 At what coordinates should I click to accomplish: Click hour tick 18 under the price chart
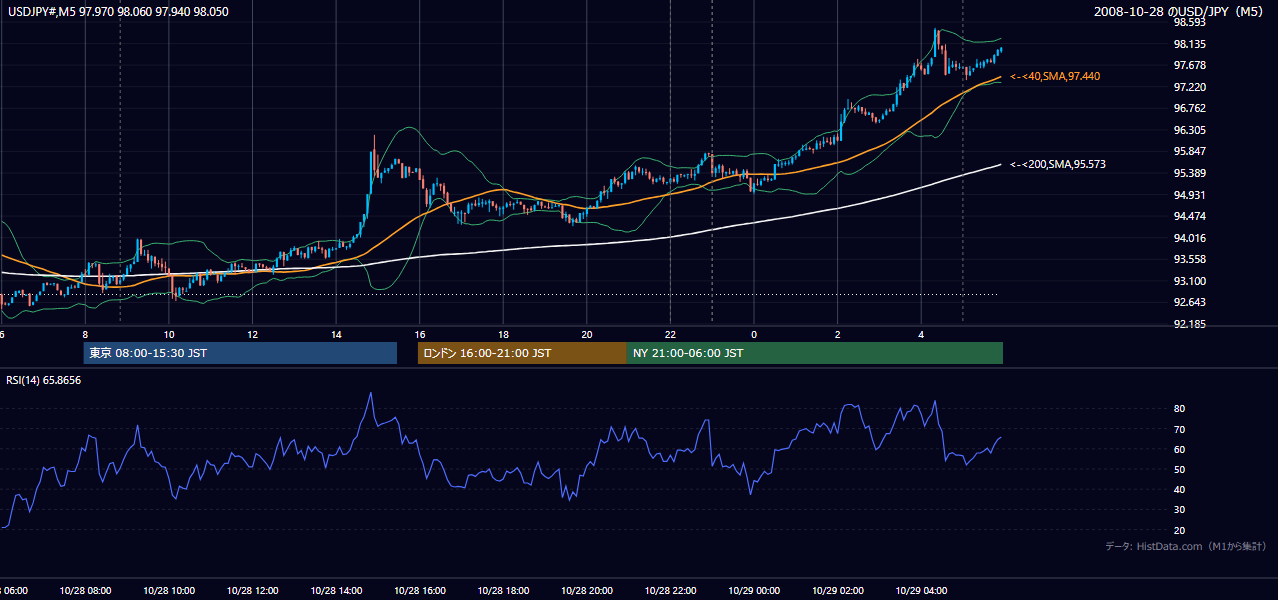click(x=503, y=334)
